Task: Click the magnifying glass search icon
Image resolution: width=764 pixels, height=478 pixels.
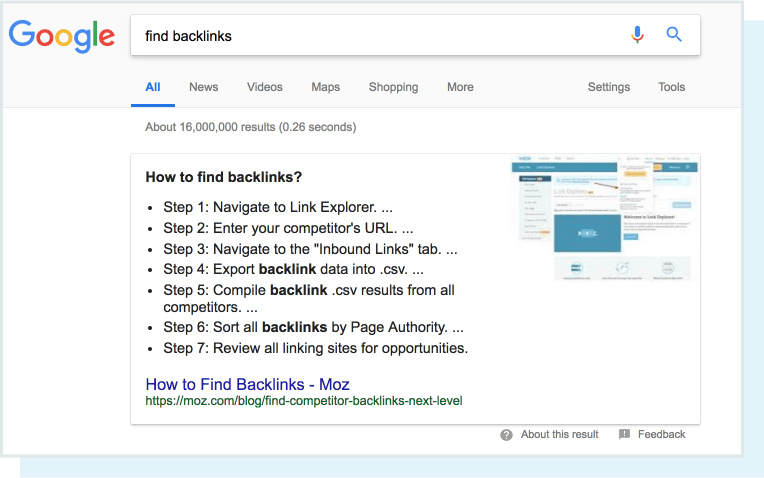Action: (674, 35)
